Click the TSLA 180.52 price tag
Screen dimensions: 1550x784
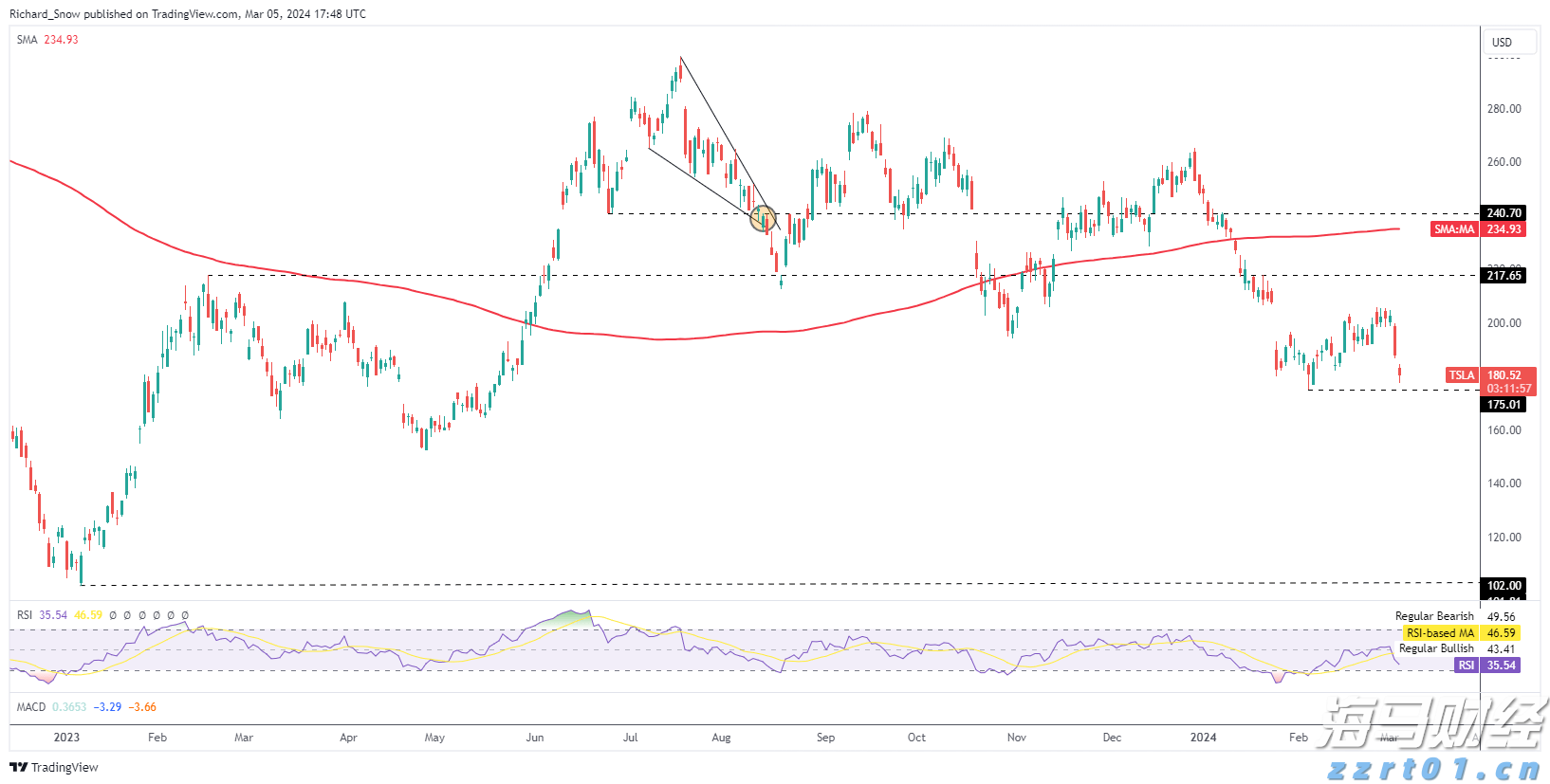(1491, 375)
